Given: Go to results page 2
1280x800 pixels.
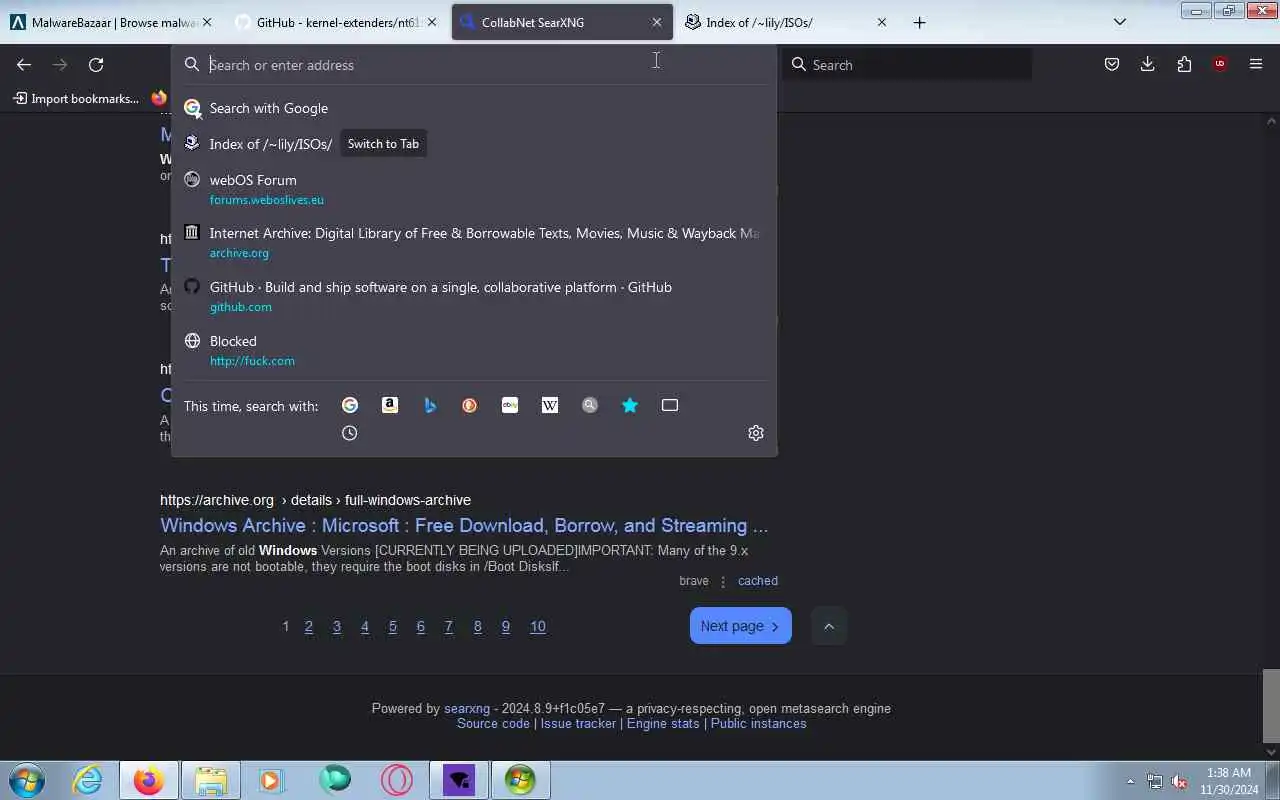Looking at the screenshot, I should [309, 627].
